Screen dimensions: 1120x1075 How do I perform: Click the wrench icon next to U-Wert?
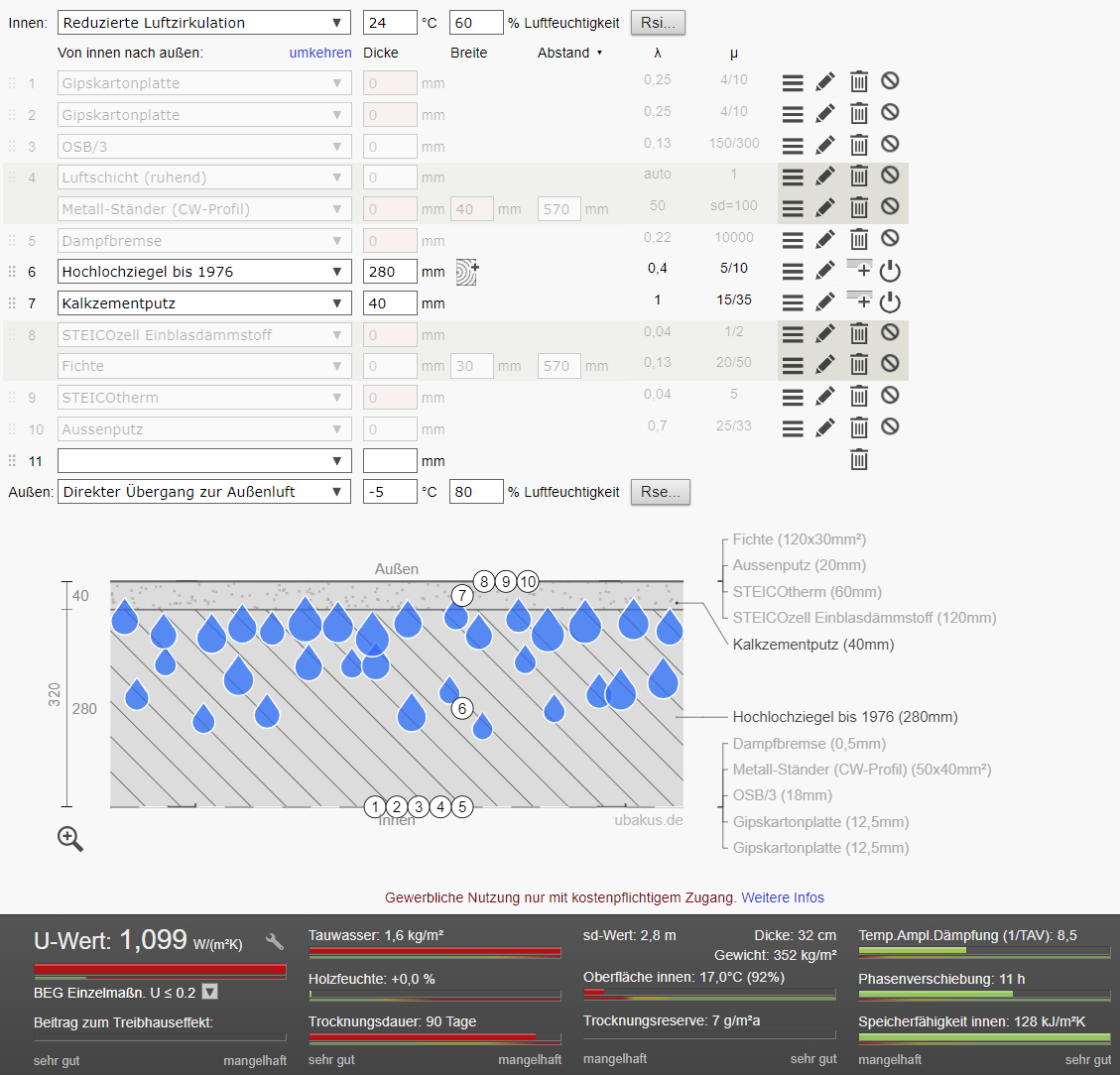tap(275, 941)
